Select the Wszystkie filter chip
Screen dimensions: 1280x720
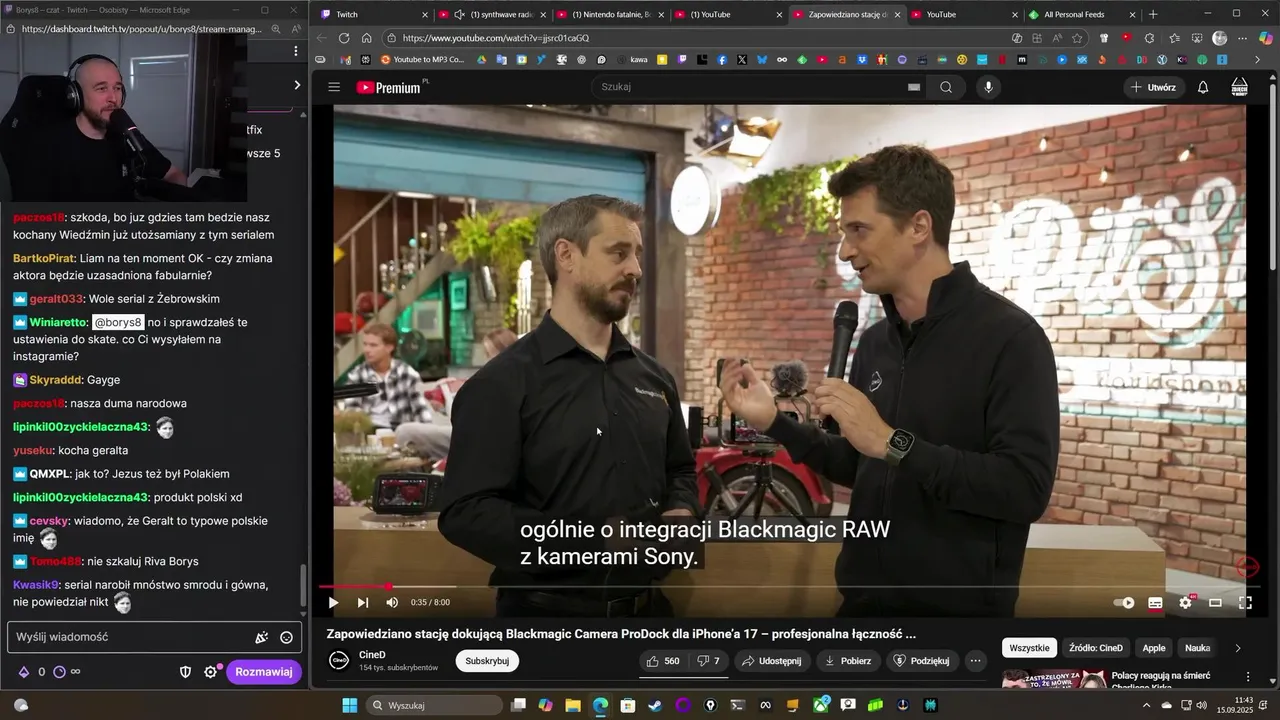[1029, 648]
